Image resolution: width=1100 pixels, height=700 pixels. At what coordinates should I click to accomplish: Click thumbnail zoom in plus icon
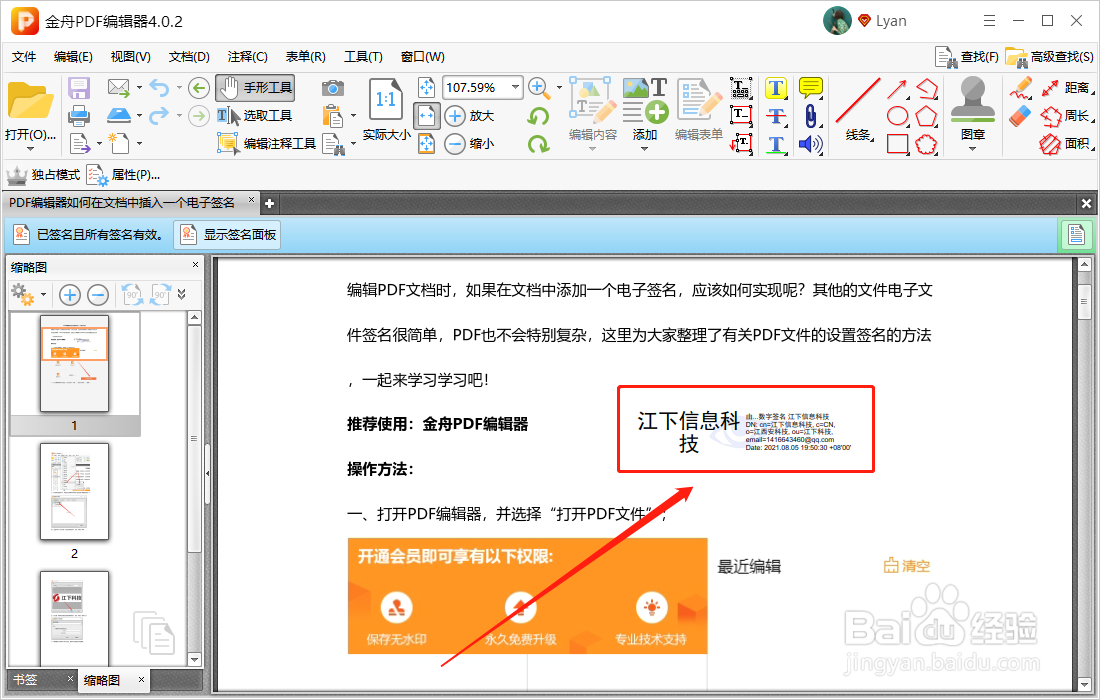[x=69, y=295]
